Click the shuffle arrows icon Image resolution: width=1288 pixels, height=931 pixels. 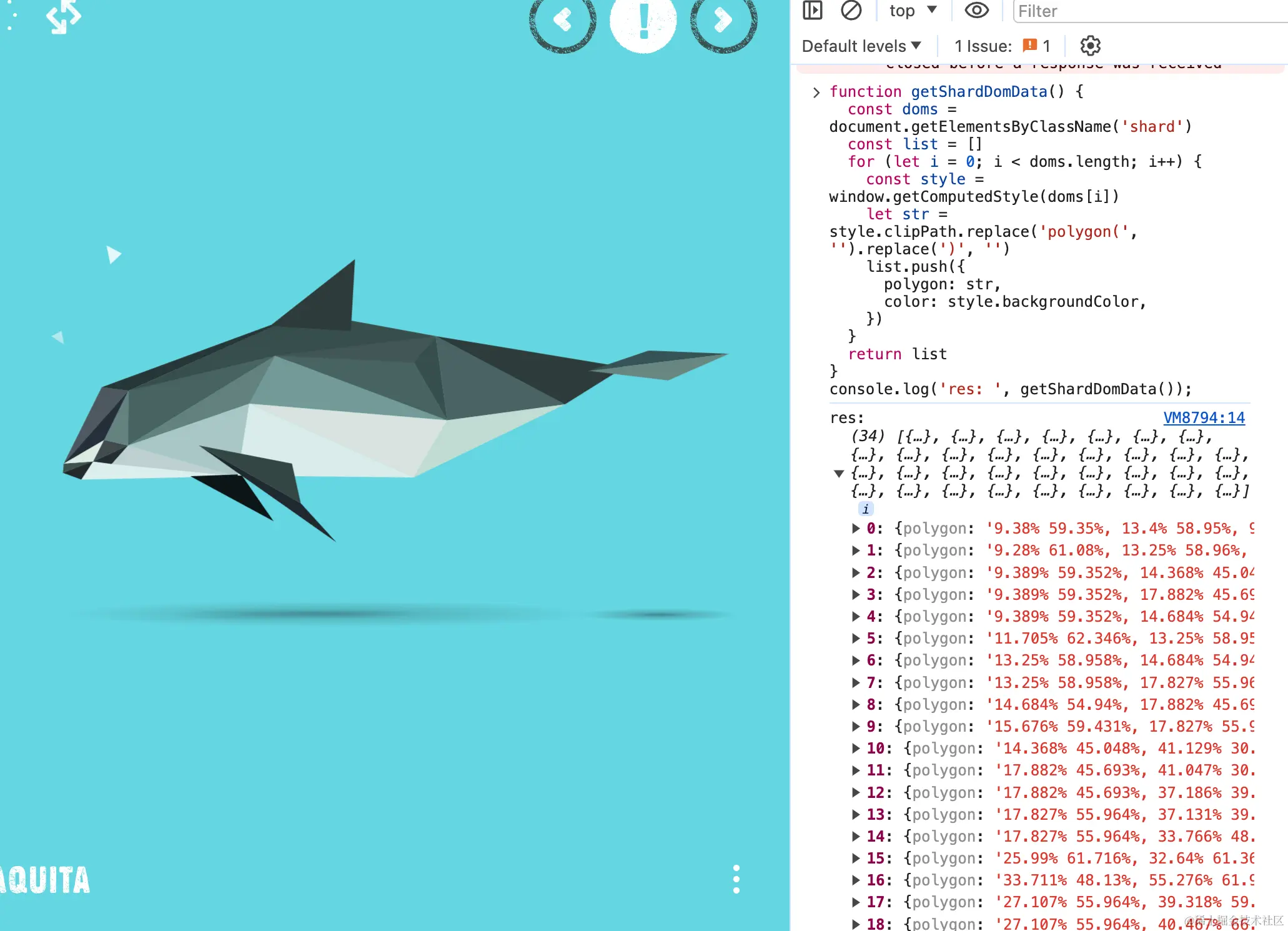[63, 16]
